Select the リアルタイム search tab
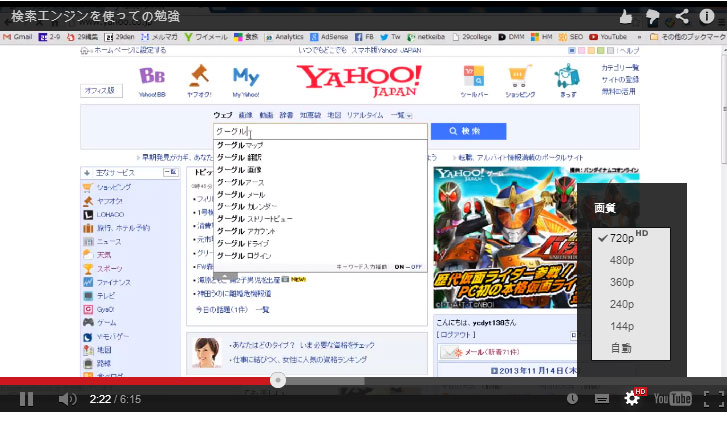Image resolution: width=727 pixels, height=425 pixels. tap(365, 115)
